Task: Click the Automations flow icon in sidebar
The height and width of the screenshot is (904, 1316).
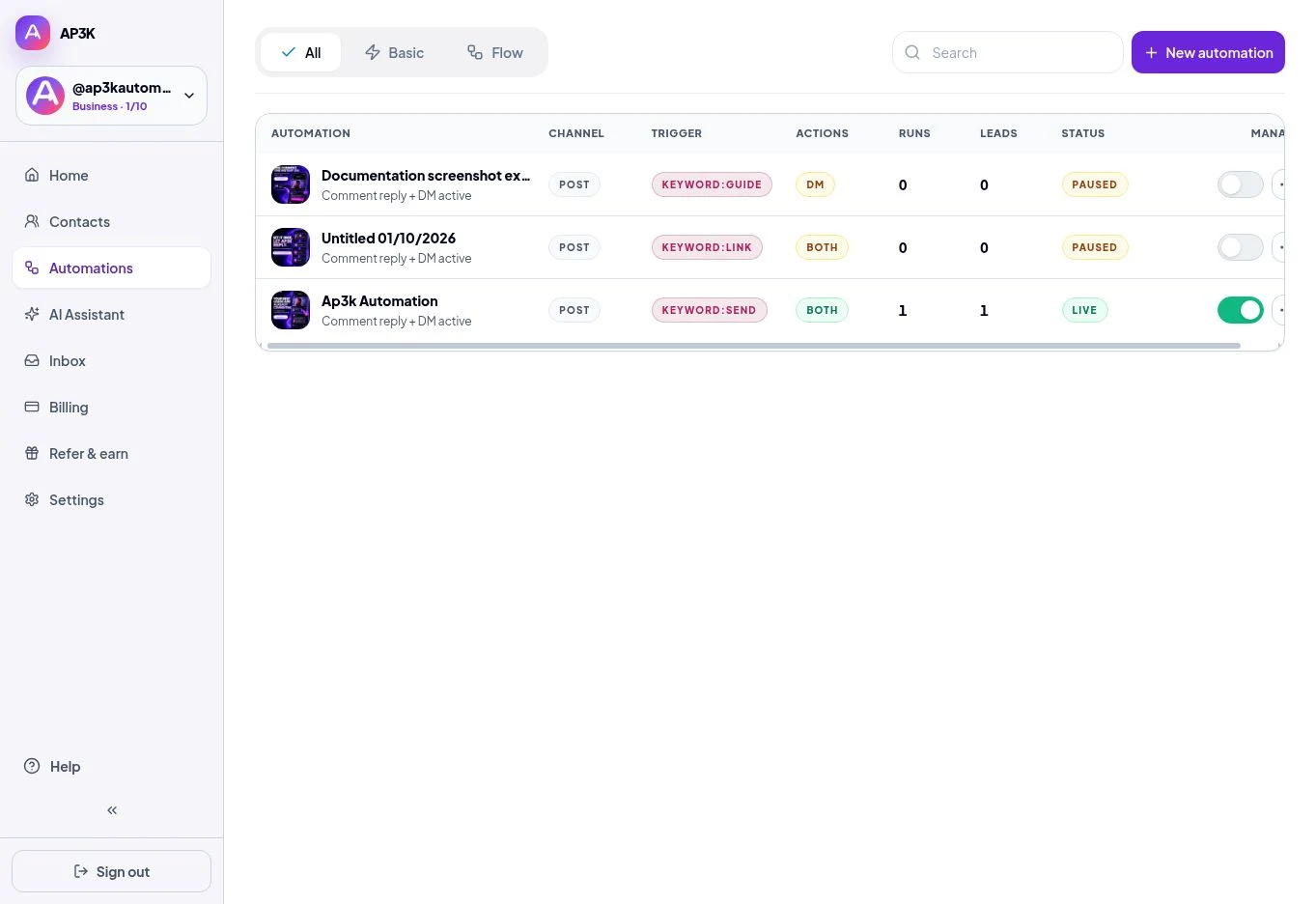Action: coord(32,268)
